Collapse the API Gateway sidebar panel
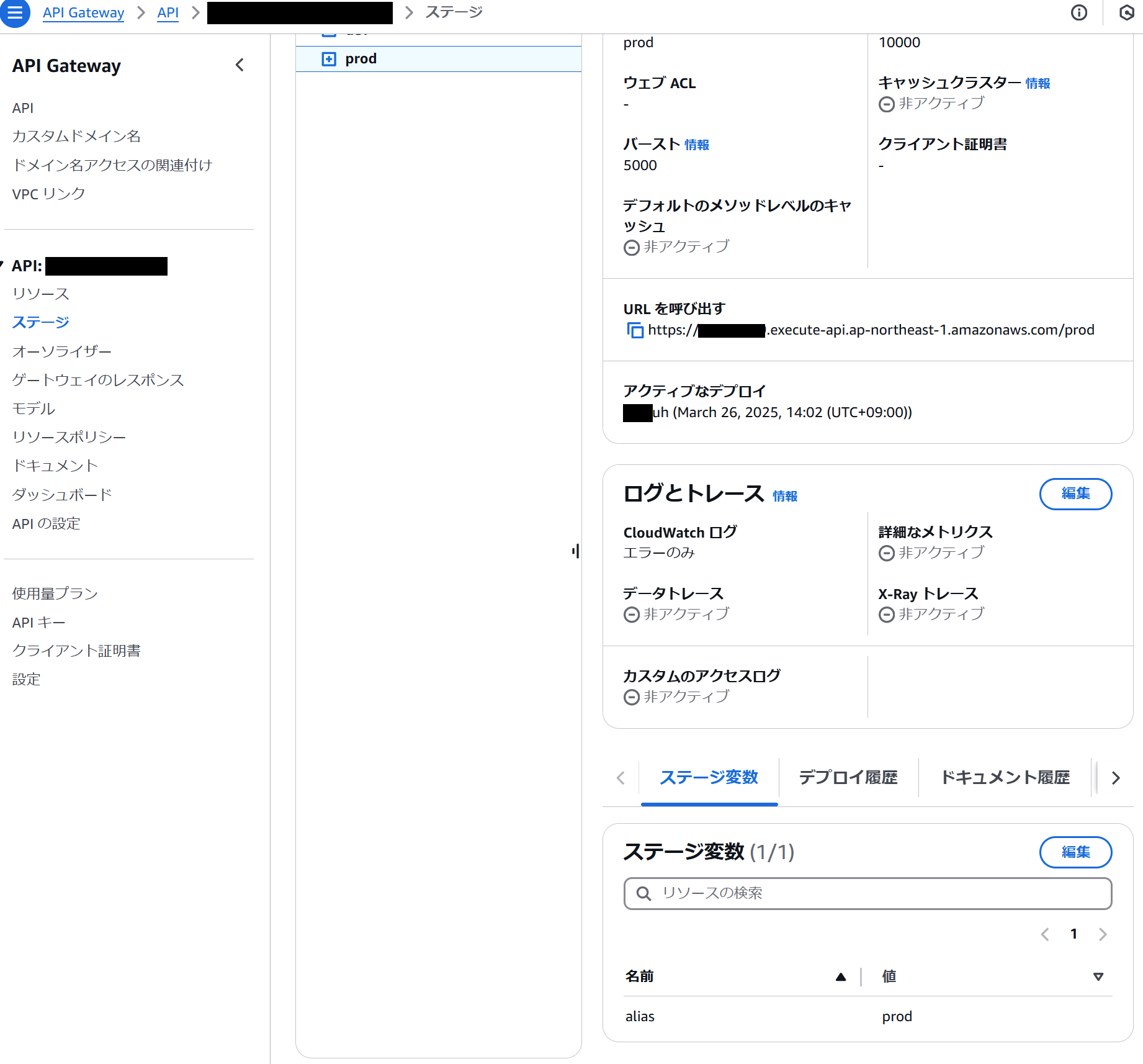The width and height of the screenshot is (1143, 1064). point(240,65)
